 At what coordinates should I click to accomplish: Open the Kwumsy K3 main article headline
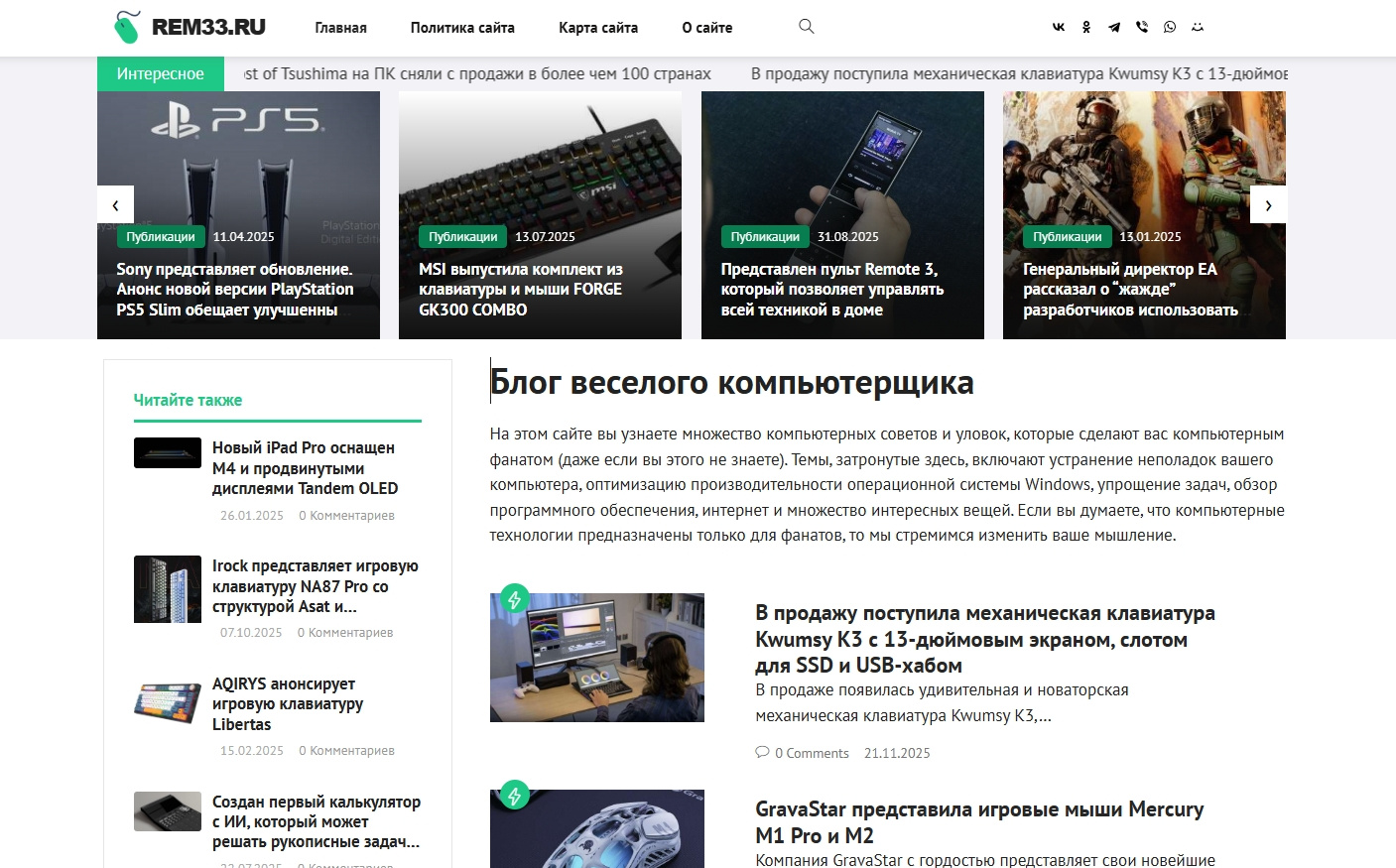coord(985,639)
